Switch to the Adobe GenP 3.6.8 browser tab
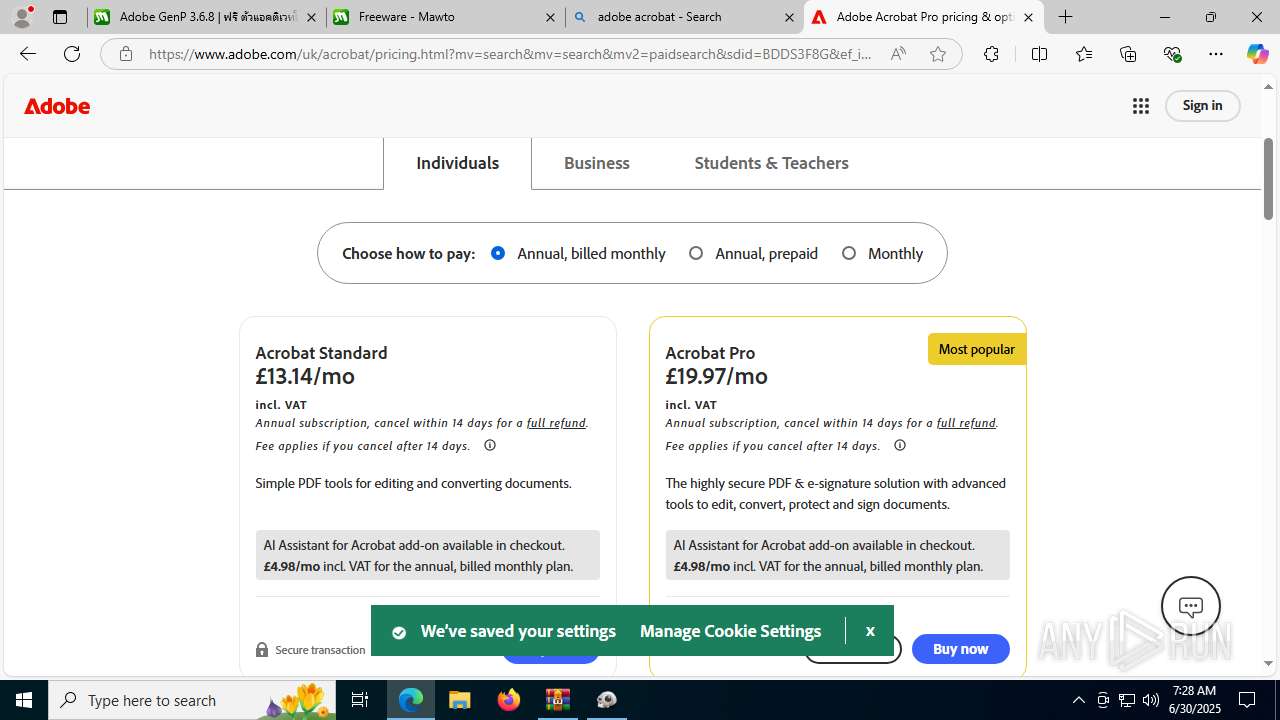 (x=196, y=17)
